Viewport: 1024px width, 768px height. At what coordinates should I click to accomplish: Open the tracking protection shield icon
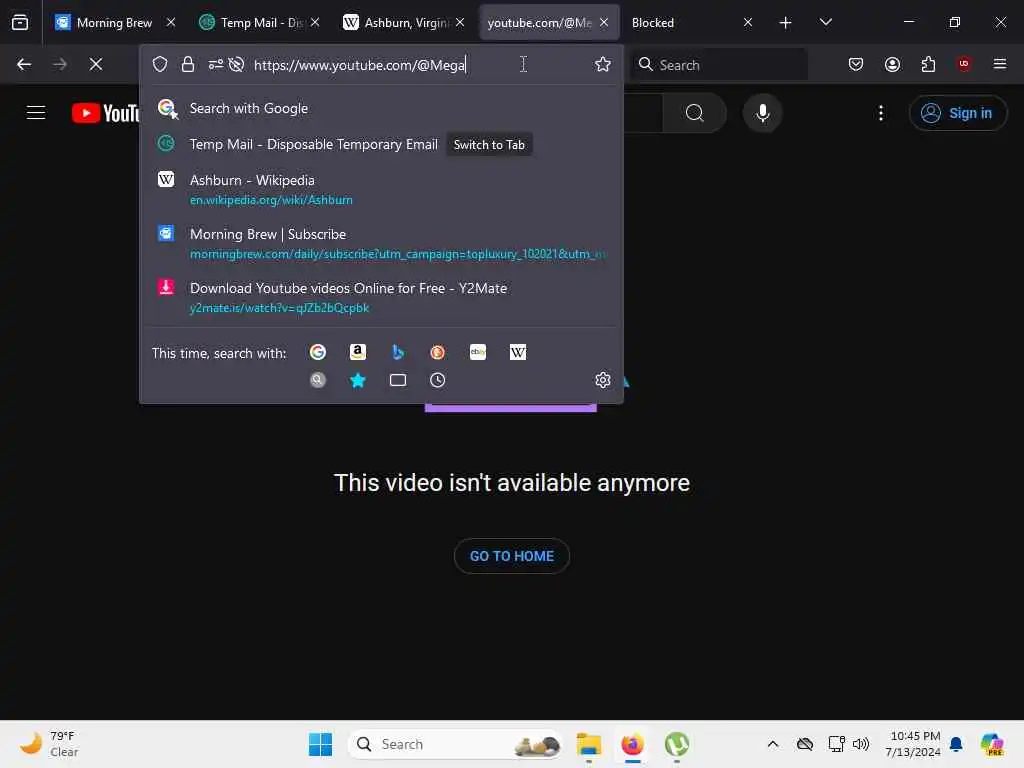click(x=160, y=64)
